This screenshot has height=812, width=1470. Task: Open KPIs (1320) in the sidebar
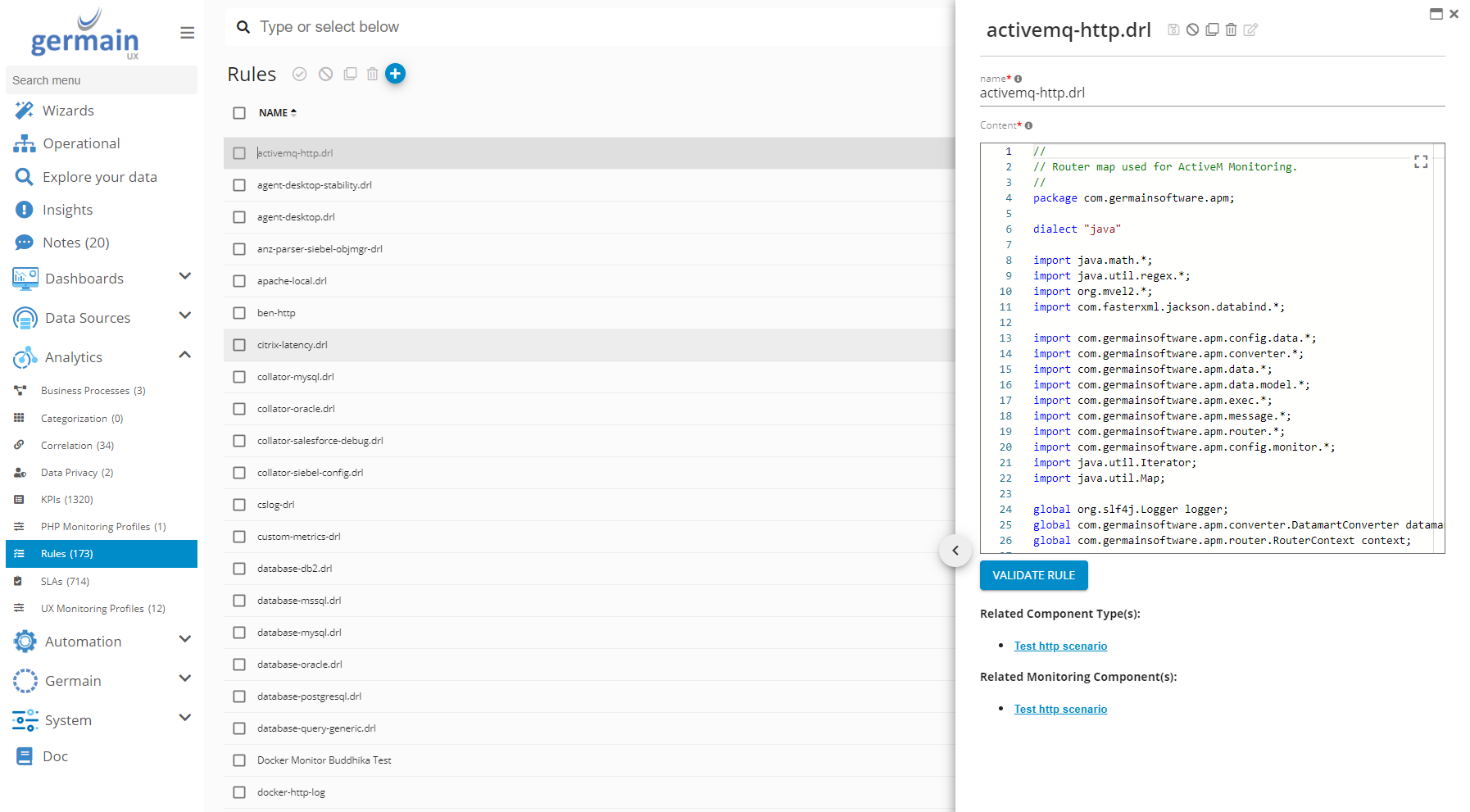tap(66, 499)
